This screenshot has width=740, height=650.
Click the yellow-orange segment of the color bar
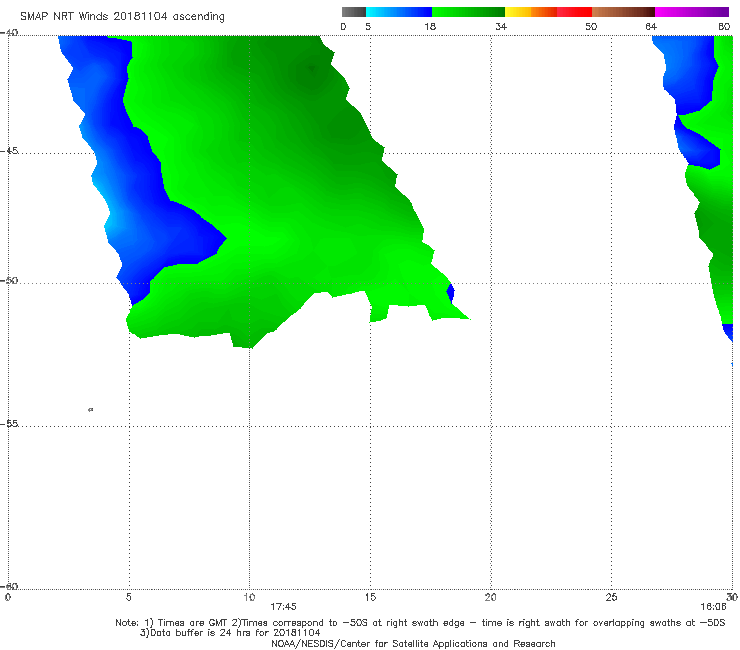click(531, 12)
